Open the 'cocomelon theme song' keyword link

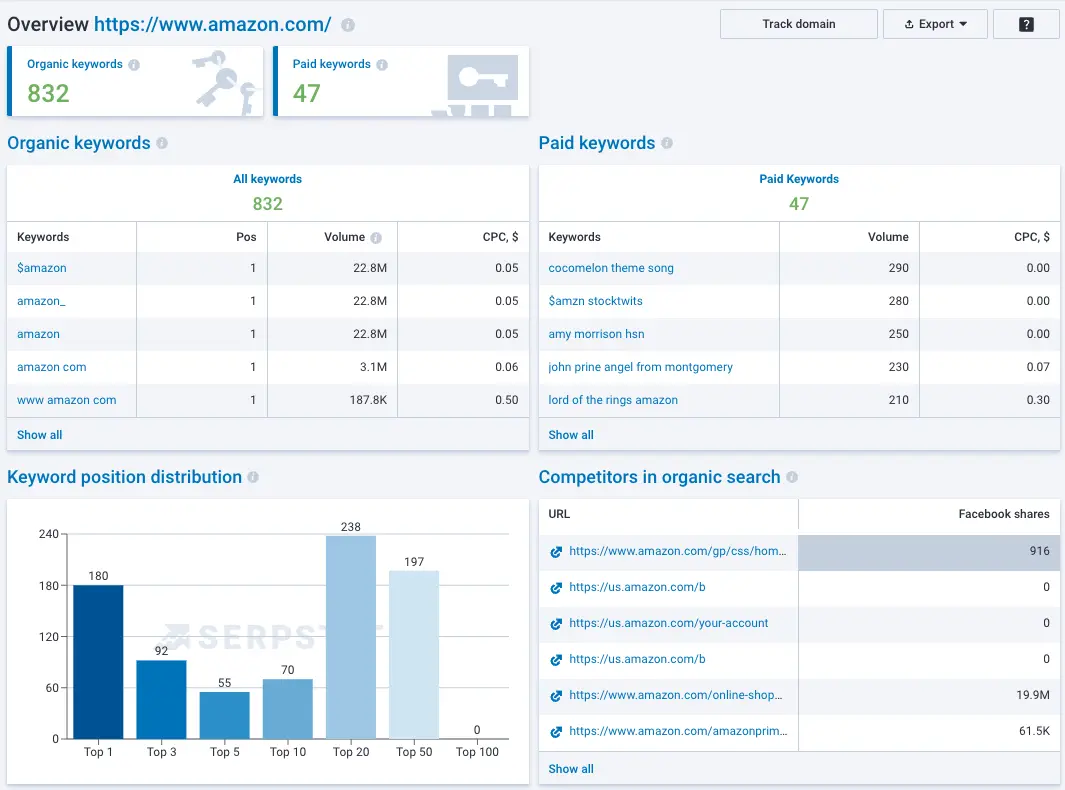coord(611,268)
